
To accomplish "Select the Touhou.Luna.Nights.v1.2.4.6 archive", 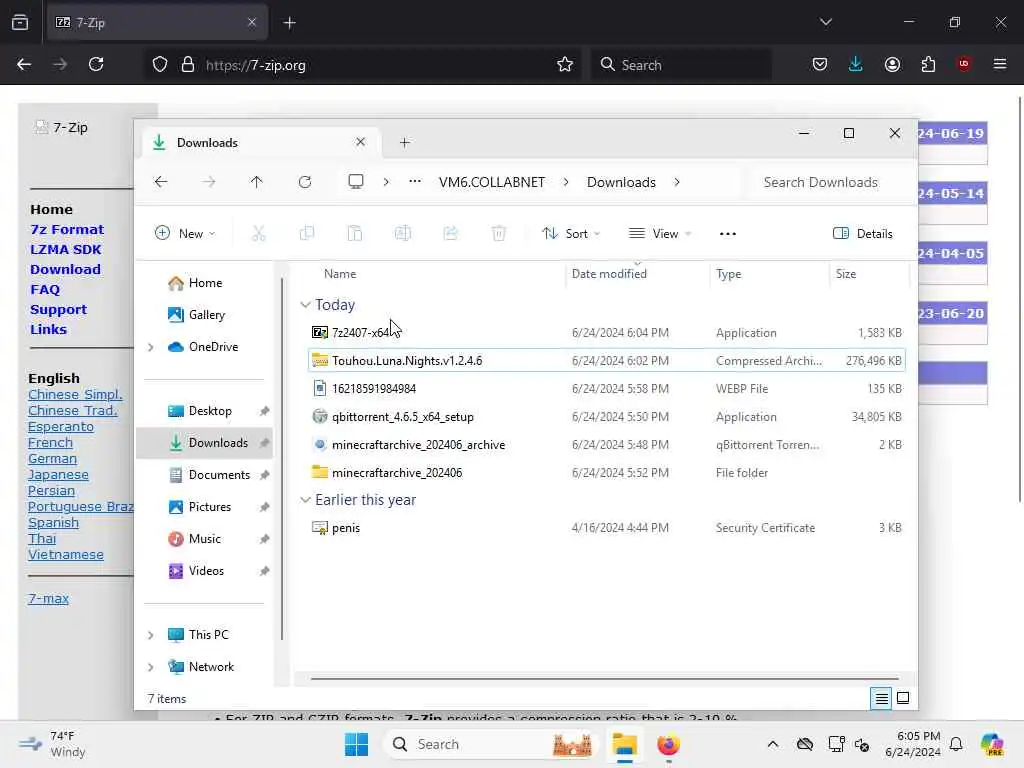I will pyautogui.click(x=606, y=360).
